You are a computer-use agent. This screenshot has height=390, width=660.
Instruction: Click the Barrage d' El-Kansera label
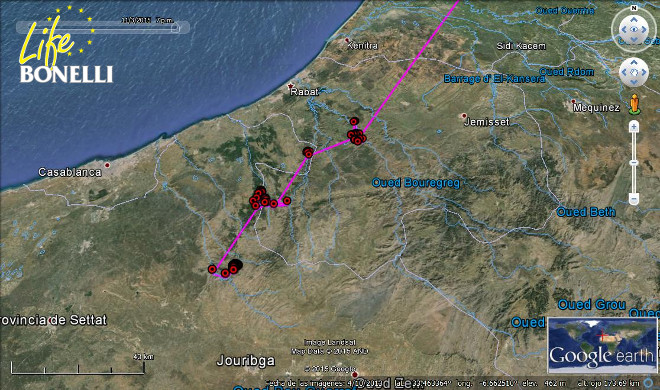[495, 79]
